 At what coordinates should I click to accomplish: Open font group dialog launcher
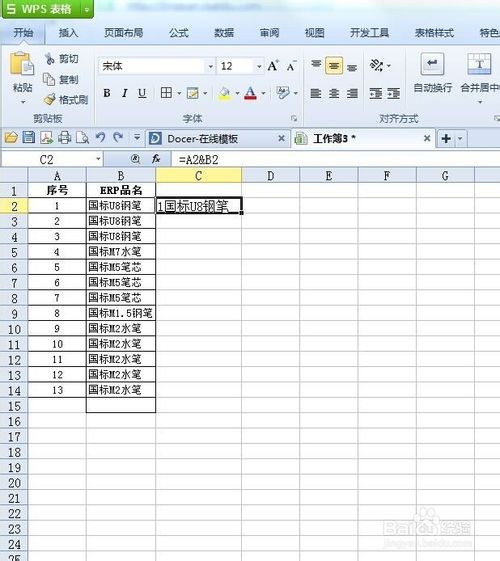coord(294,118)
